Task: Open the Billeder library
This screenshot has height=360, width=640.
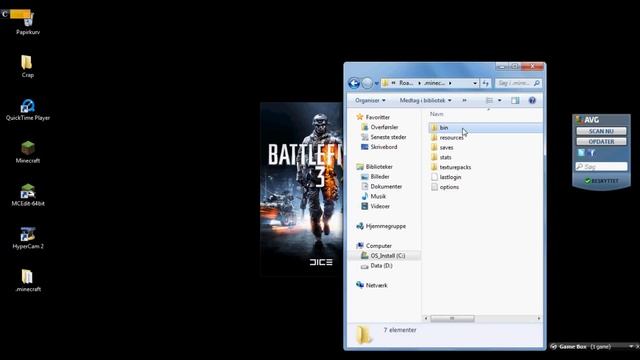Action: point(375,177)
